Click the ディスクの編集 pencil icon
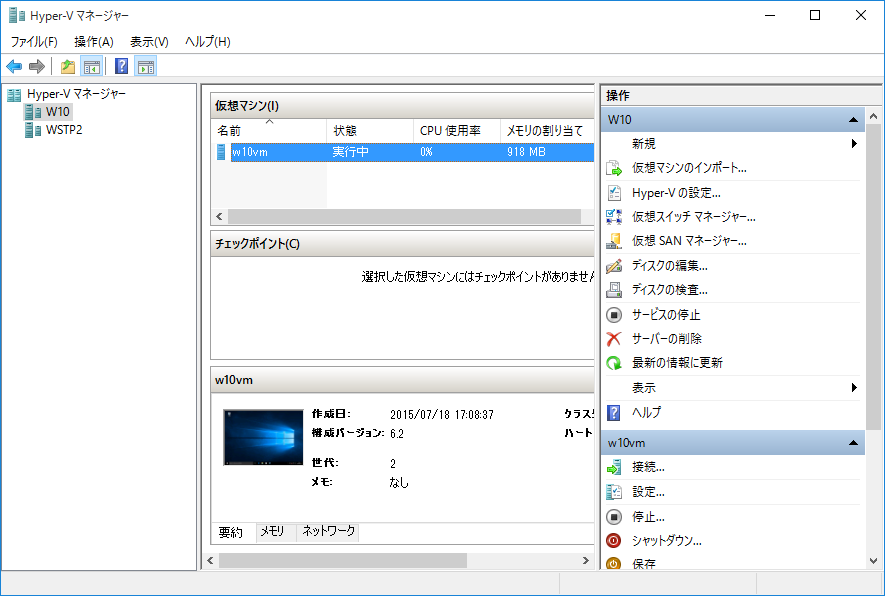Viewport: 885px width, 596px height. pos(614,265)
